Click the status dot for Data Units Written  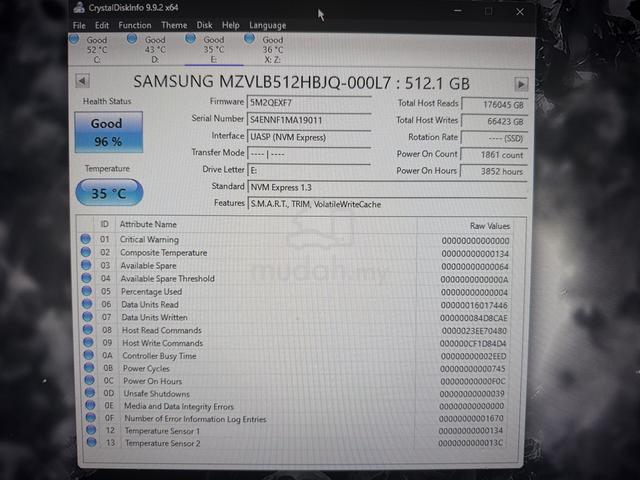tap(88, 317)
